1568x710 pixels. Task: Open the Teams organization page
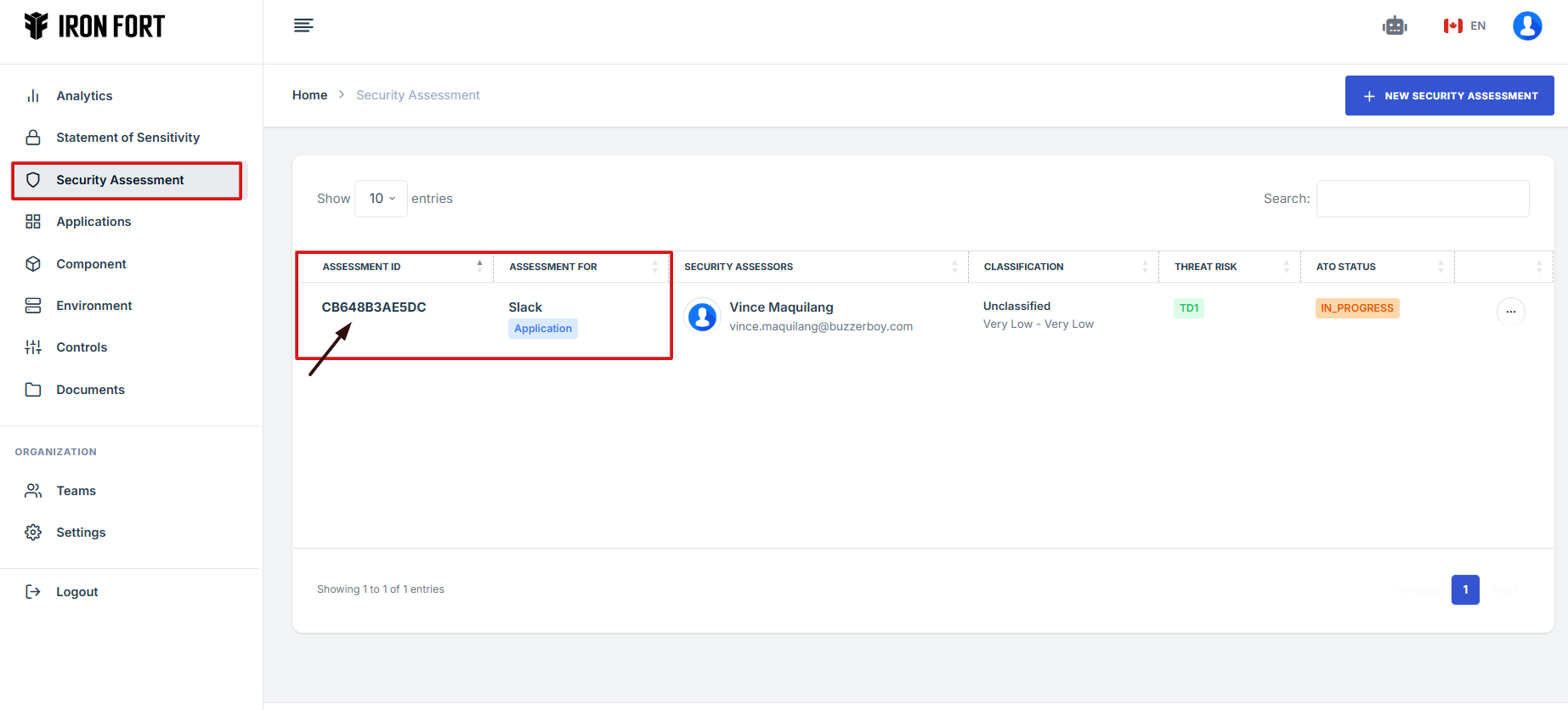tap(76, 491)
